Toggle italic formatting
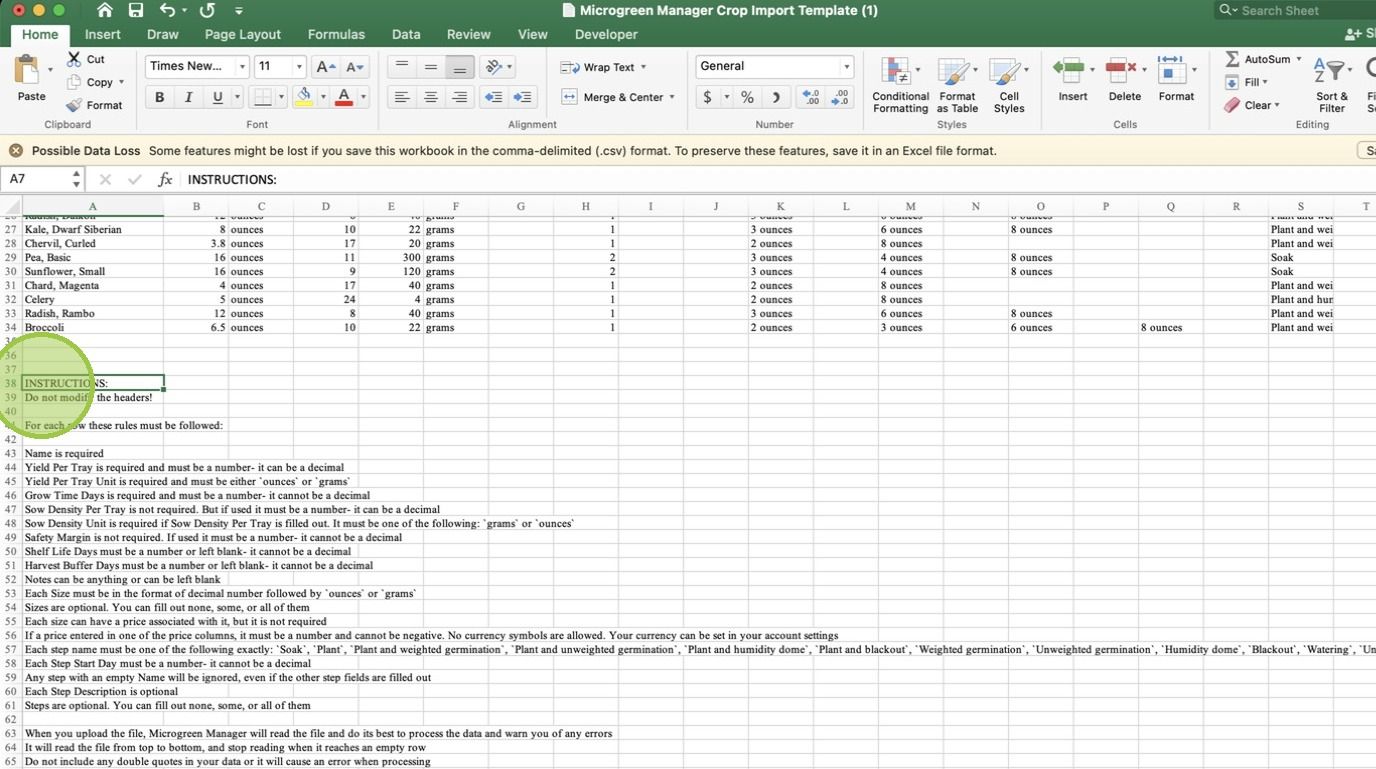The height and width of the screenshot is (769, 1376). pos(188,97)
